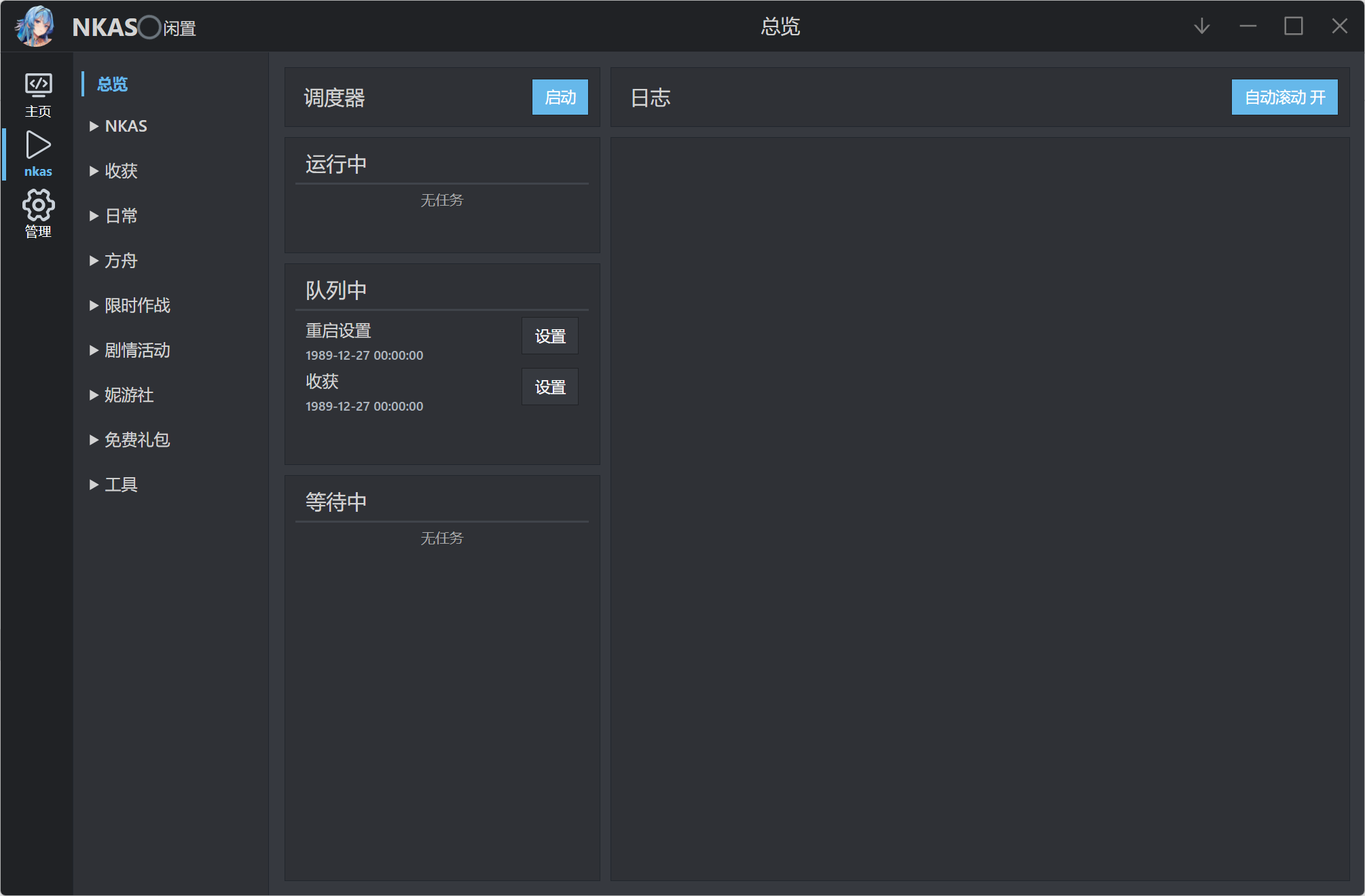Maximize the application window
Image resolution: width=1365 pixels, height=896 pixels.
click(1293, 26)
